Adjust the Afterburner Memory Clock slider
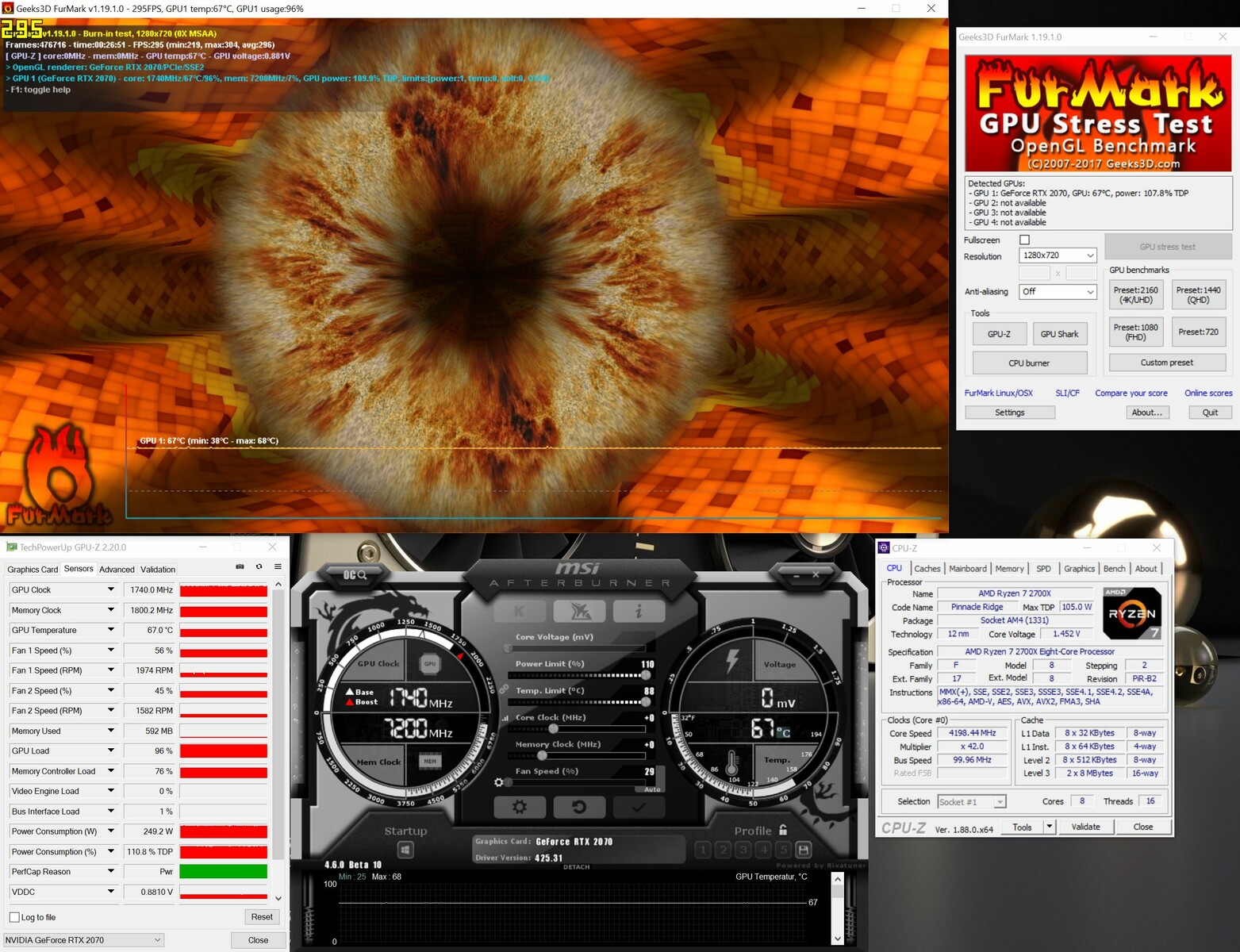The image size is (1240, 952). point(578,755)
